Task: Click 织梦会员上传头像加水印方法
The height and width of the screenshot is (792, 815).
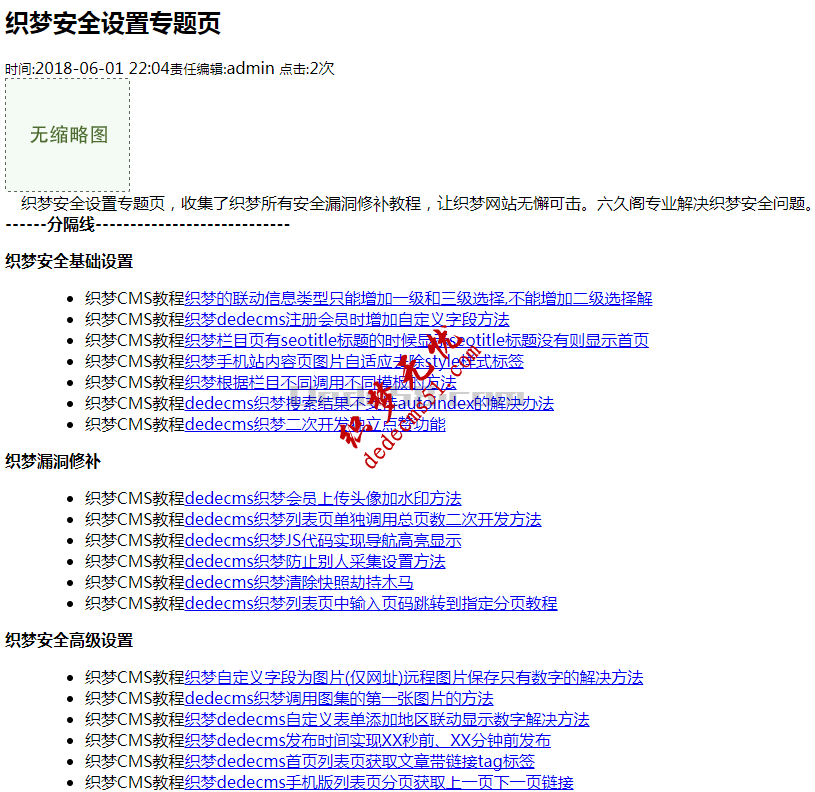Action: point(323,498)
